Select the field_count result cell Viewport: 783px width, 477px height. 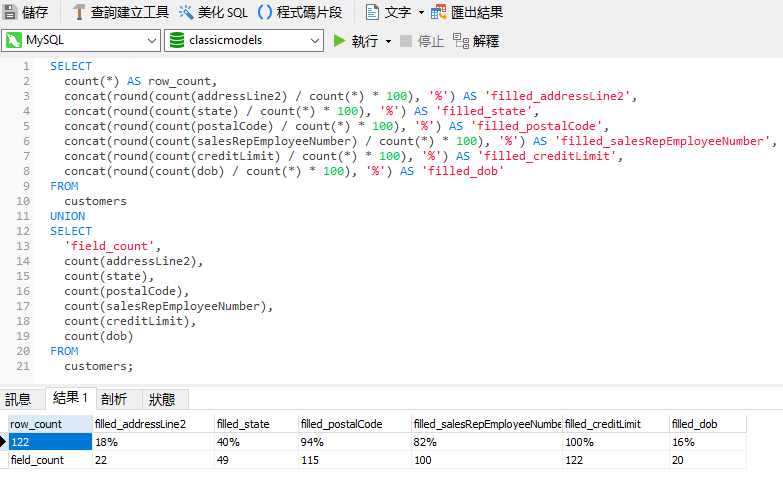[x=50, y=460]
